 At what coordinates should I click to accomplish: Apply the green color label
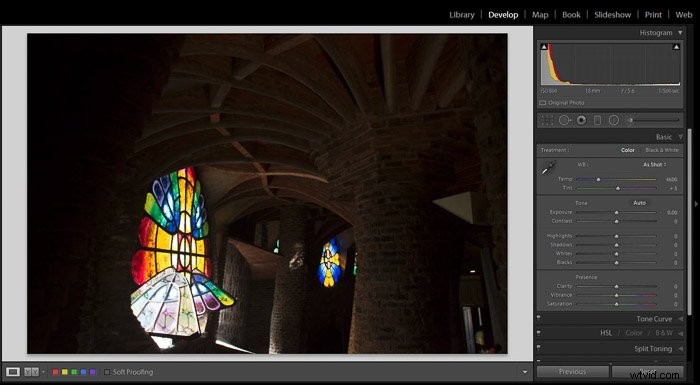click(74, 372)
